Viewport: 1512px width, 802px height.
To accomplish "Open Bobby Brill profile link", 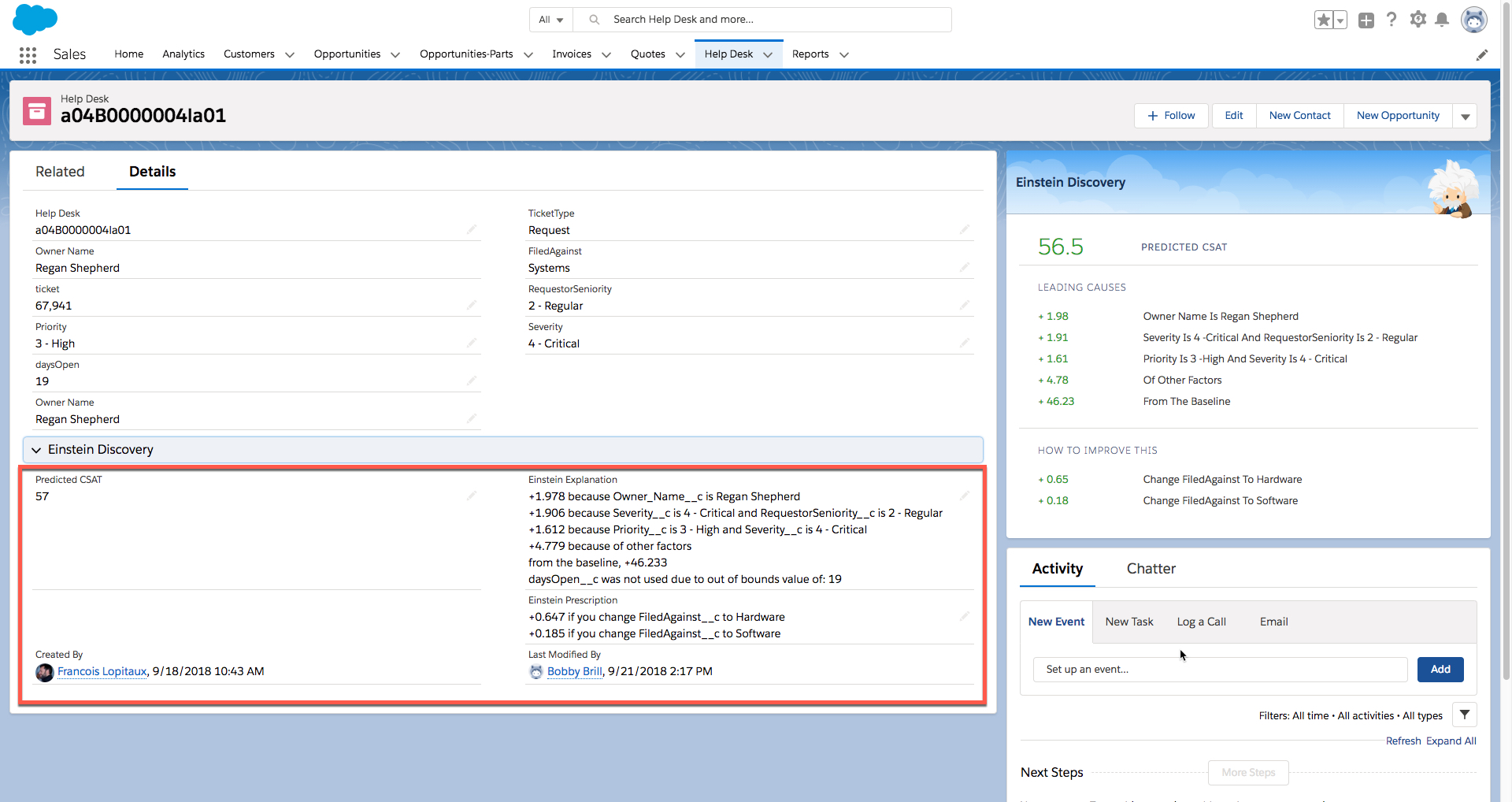I will [575, 672].
